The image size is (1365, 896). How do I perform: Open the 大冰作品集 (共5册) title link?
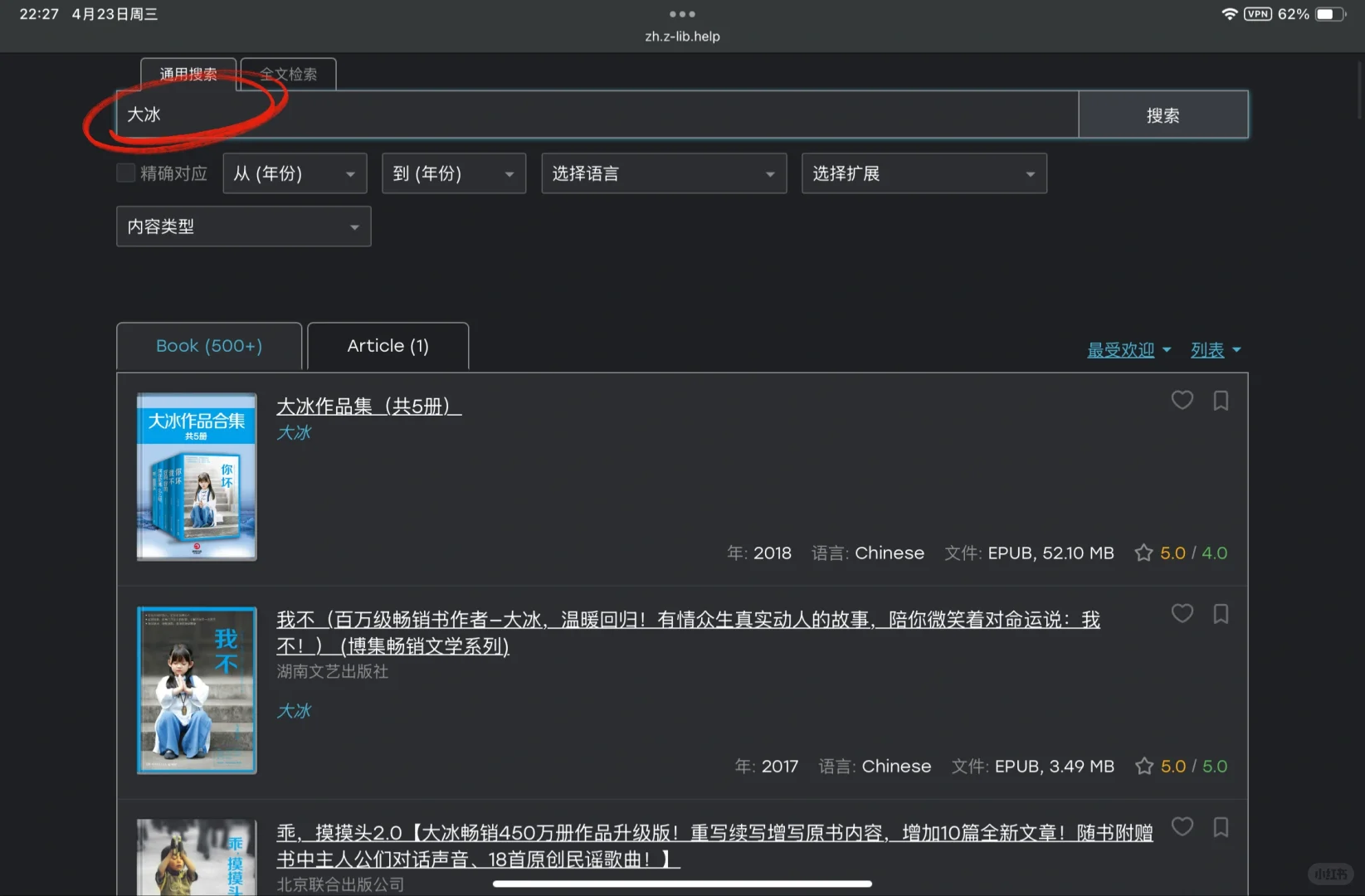tap(368, 406)
